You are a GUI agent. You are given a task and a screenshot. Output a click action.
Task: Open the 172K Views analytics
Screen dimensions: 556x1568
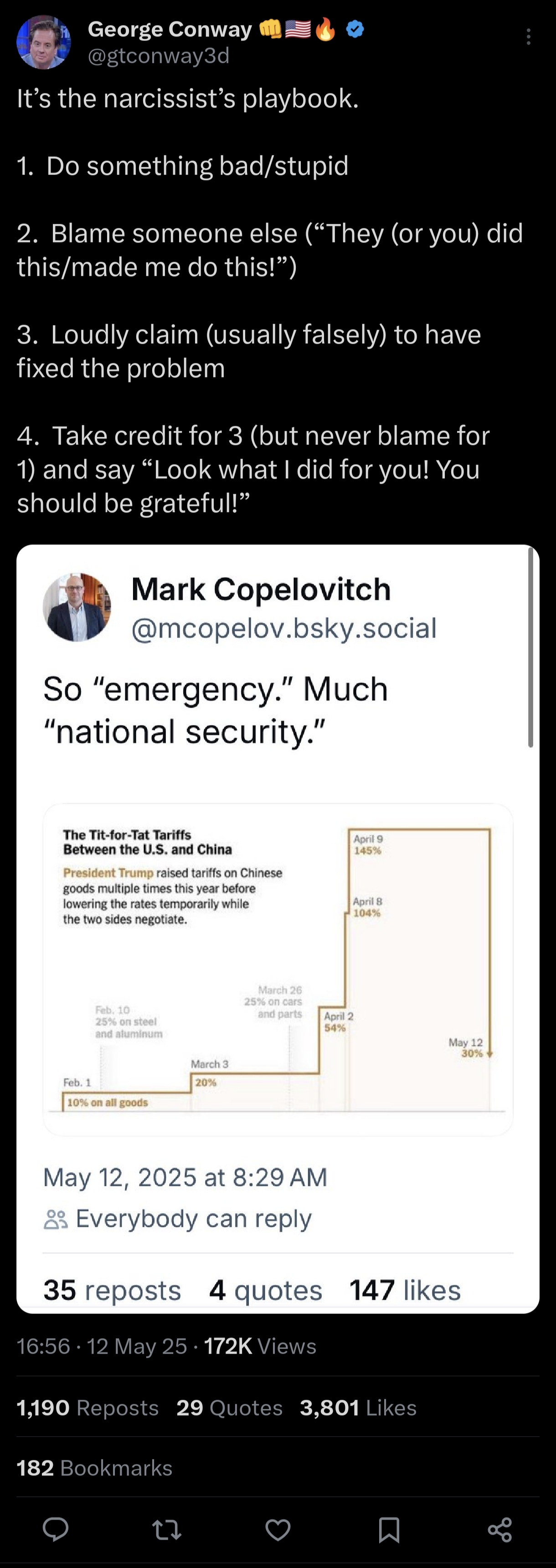(x=260, y=1346)
